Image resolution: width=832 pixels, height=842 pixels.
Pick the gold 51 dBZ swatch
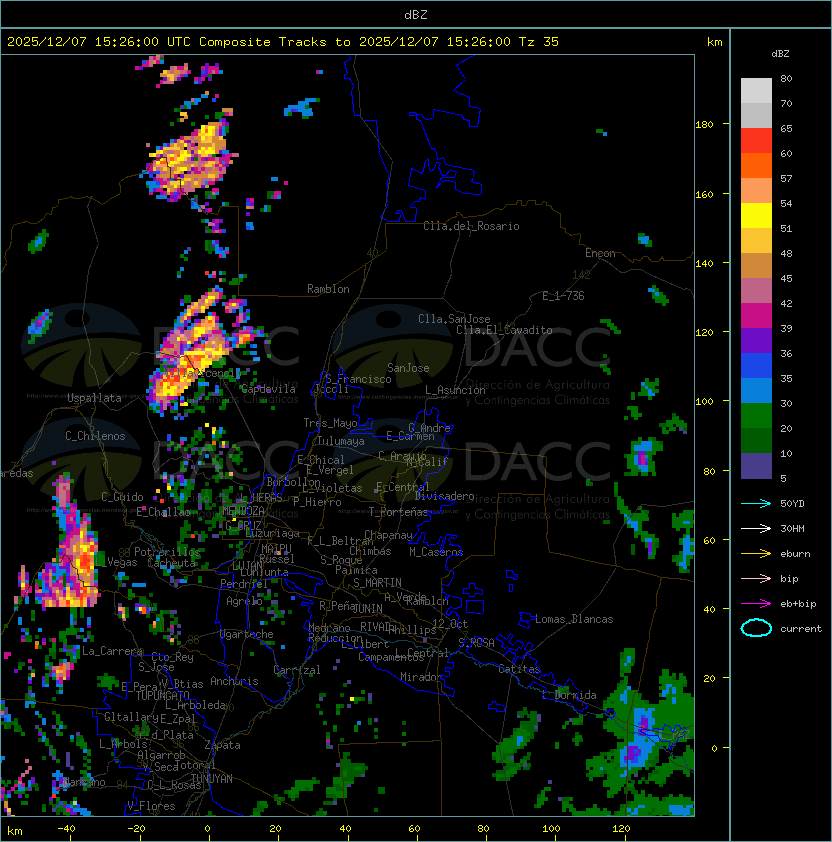tap(756, 241)
